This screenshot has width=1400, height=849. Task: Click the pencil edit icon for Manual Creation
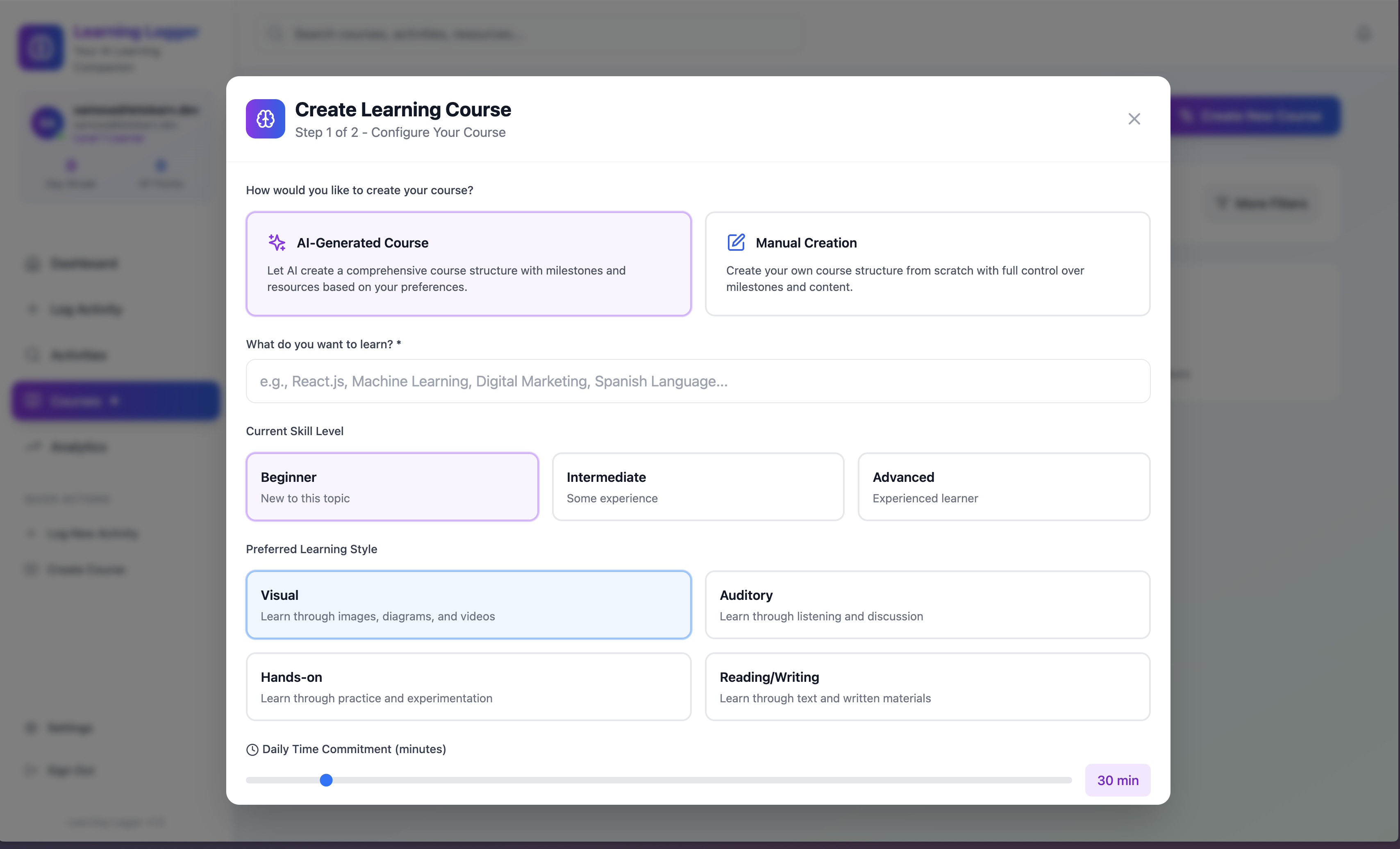pos(736,243)
